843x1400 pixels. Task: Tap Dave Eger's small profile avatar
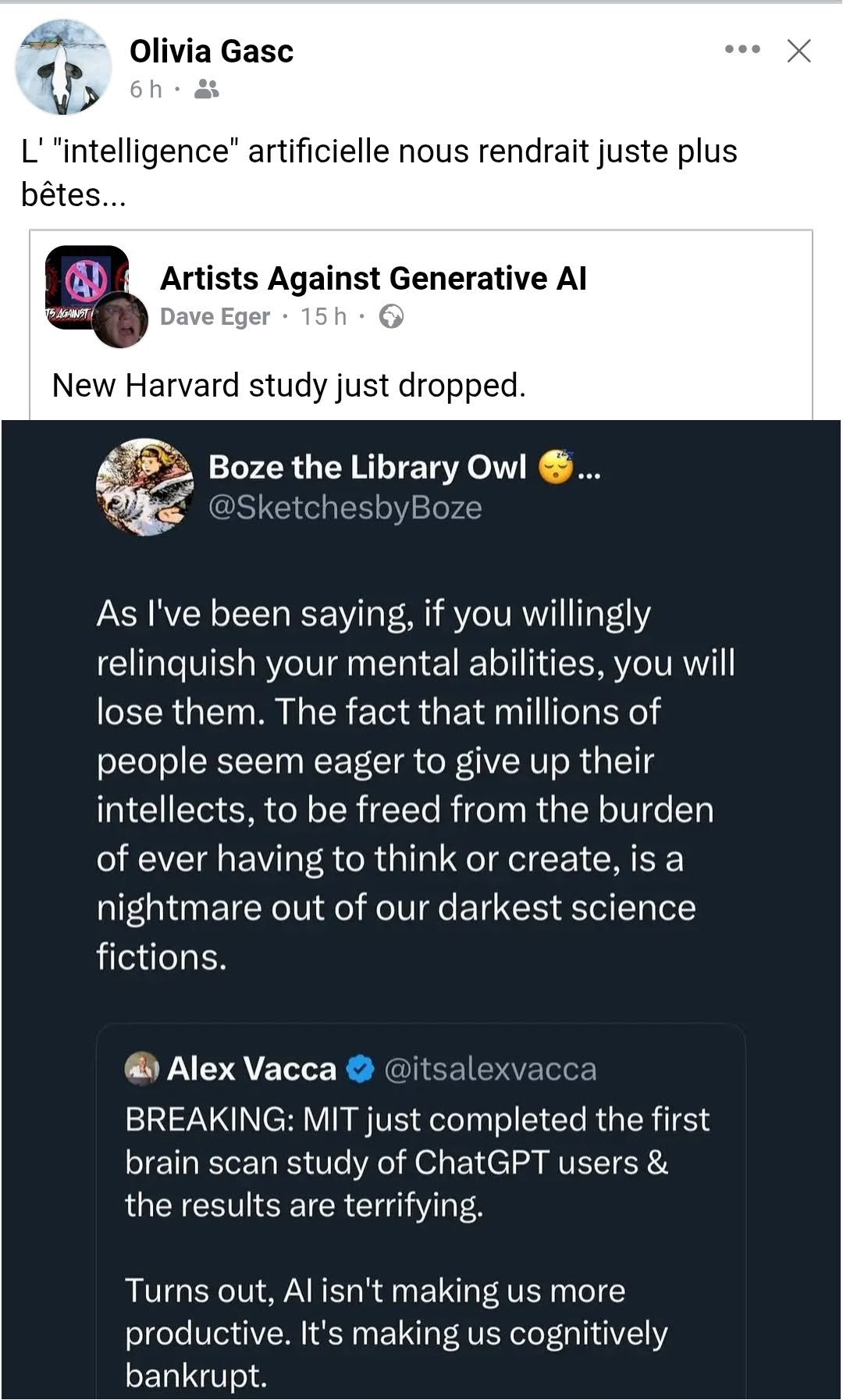(121, 320)
